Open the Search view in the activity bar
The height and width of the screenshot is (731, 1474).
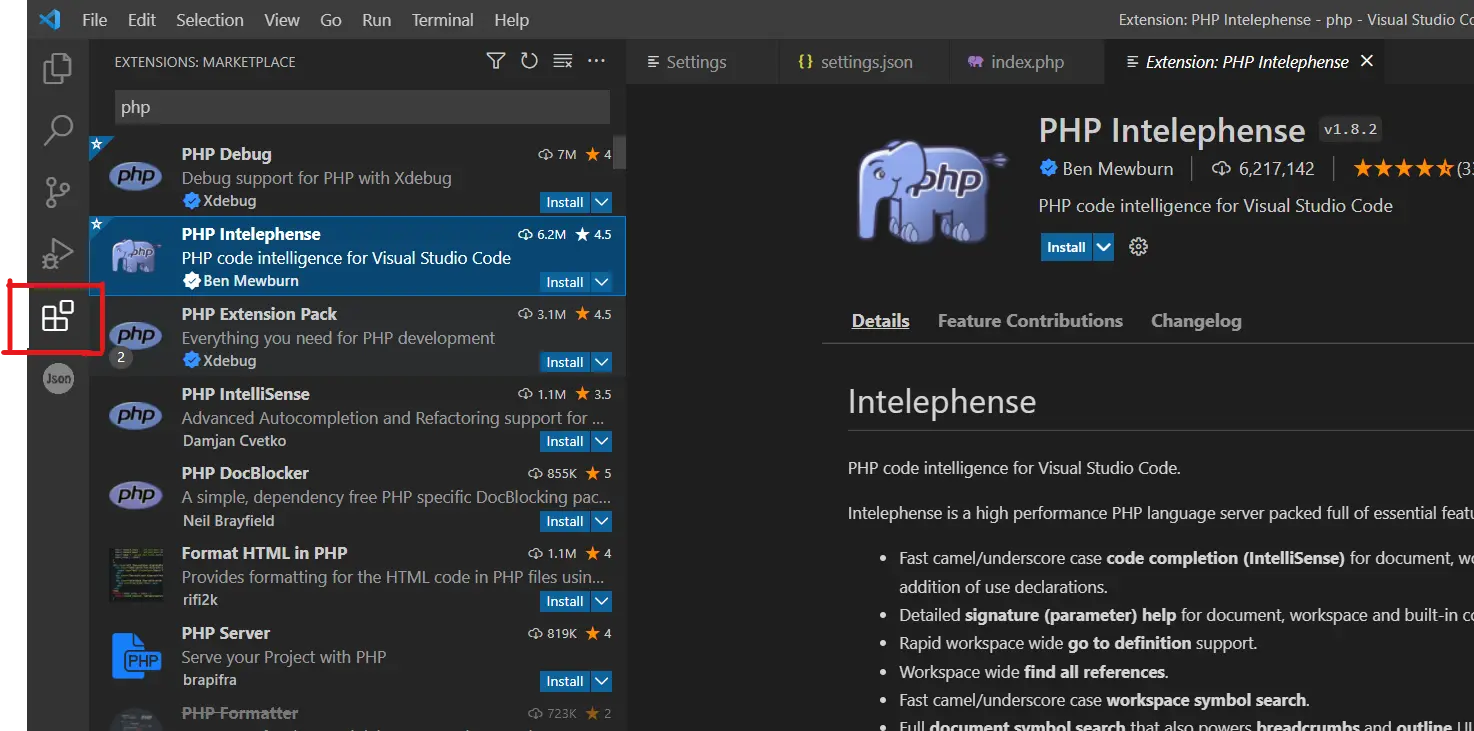click(58, 129)
